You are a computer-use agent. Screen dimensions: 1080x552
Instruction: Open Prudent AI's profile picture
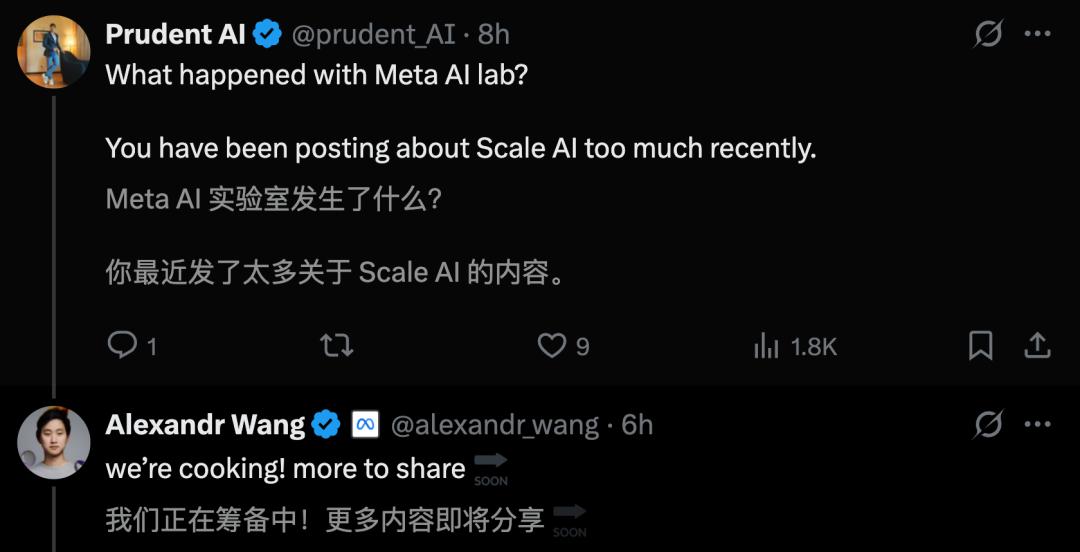click(54, 52)
